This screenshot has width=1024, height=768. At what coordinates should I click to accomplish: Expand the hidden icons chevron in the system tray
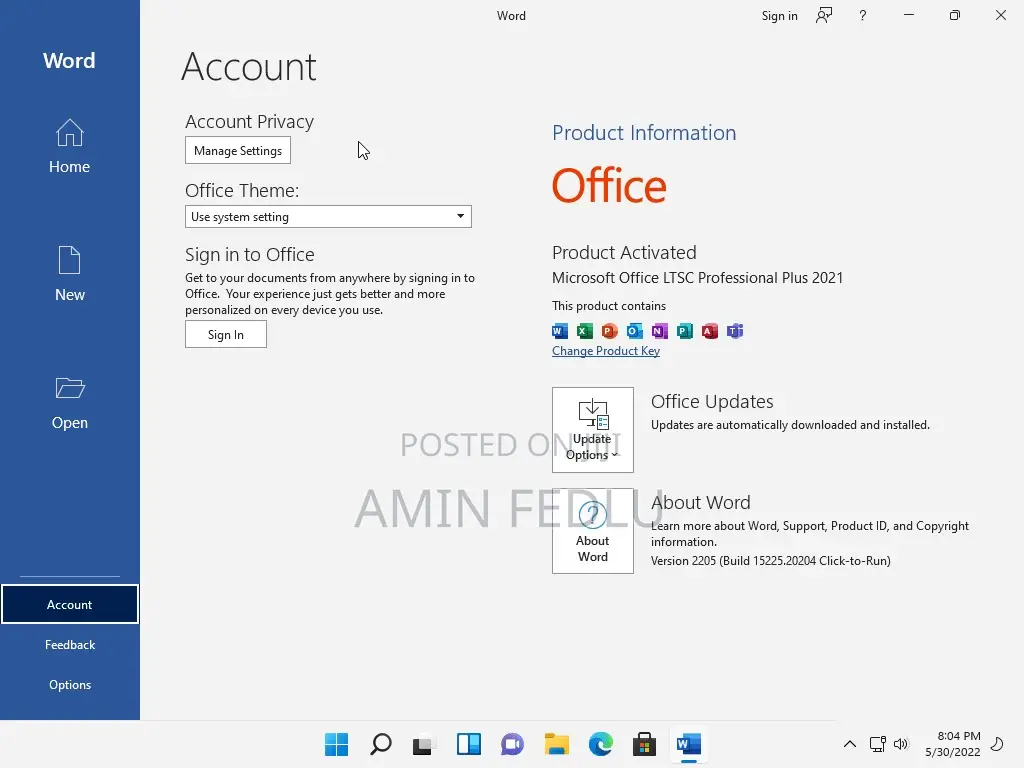pyautogui.click(x=849, y=744)
